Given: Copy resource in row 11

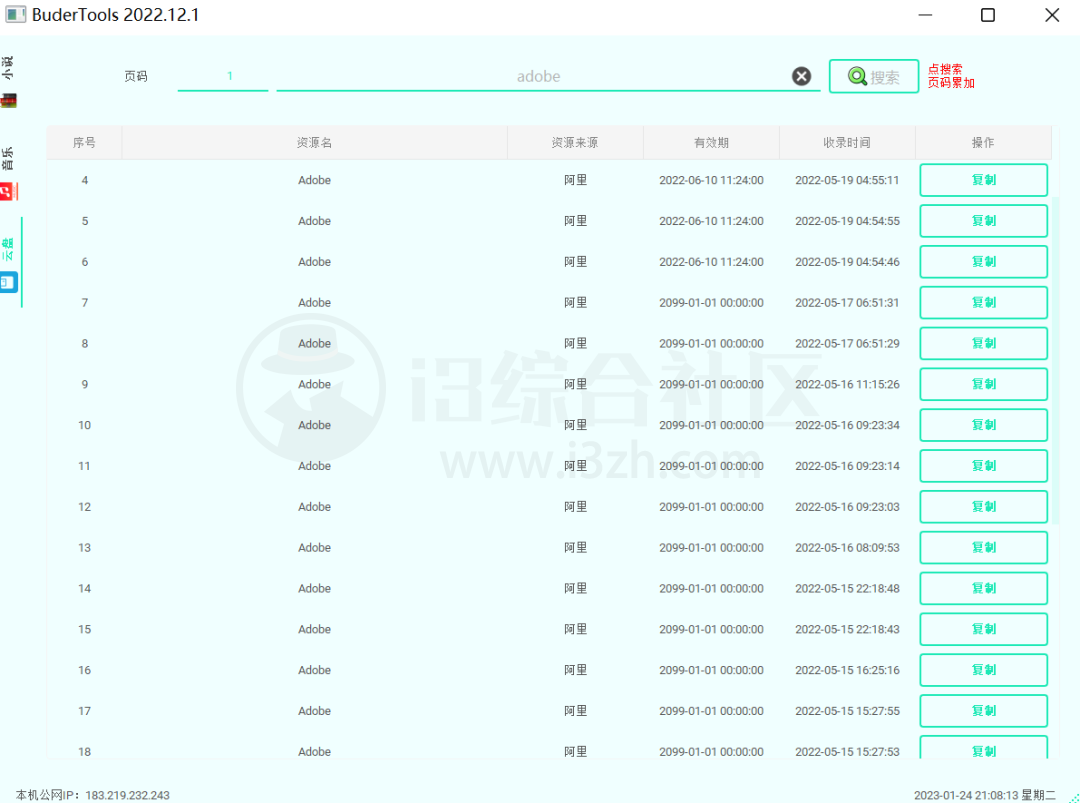Looking at the screenshot, I should [x=984, y=466].
